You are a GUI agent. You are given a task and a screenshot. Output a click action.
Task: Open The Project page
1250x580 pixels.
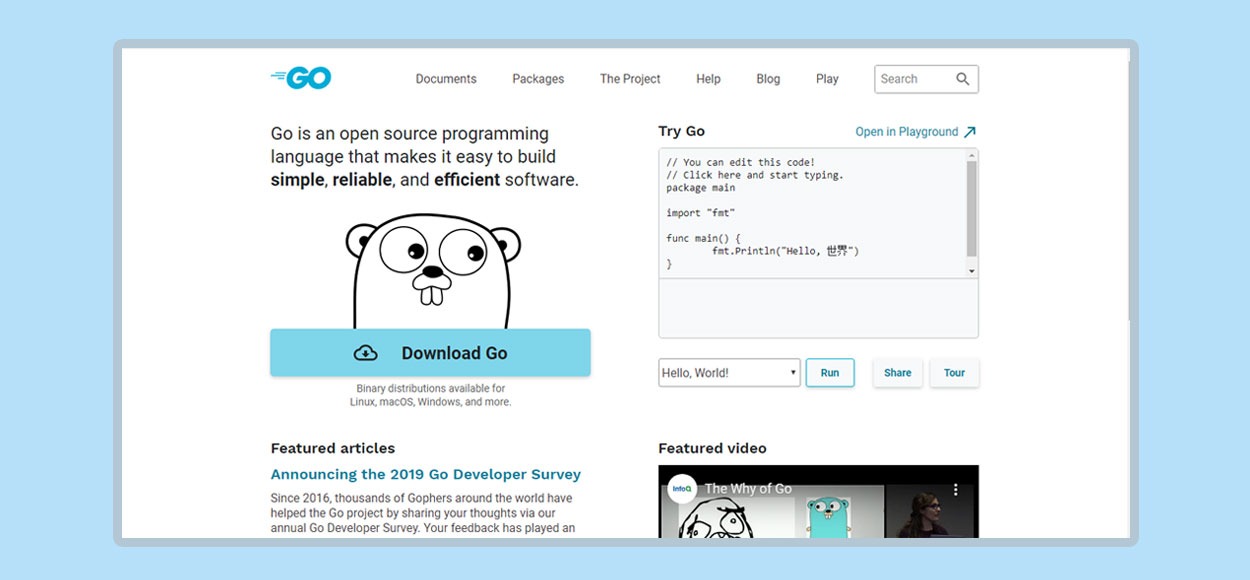tap(630, 79)
